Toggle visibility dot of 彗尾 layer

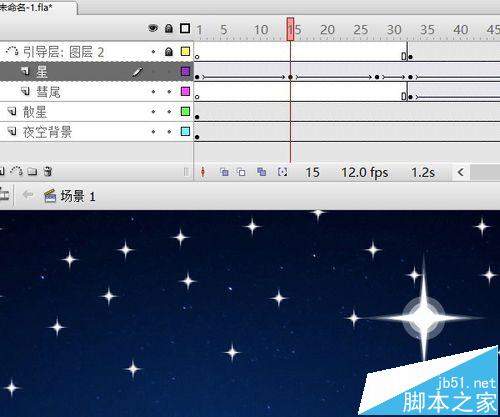click(153, 92)
